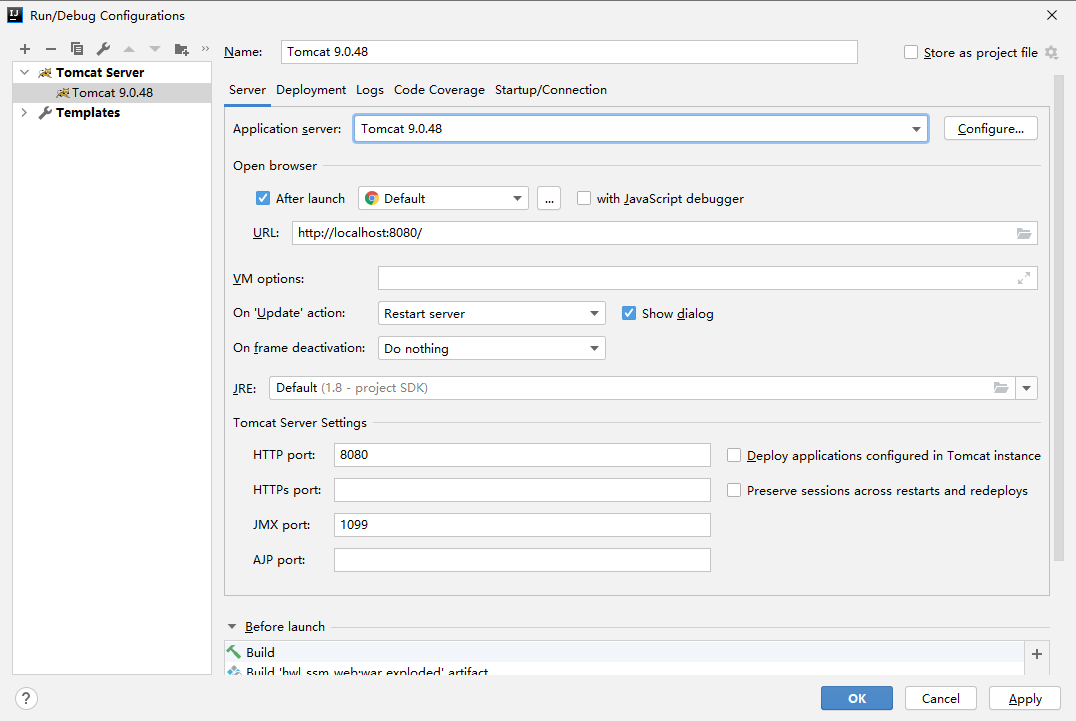
Task: Open help question mark button
Action: (26, 698)
